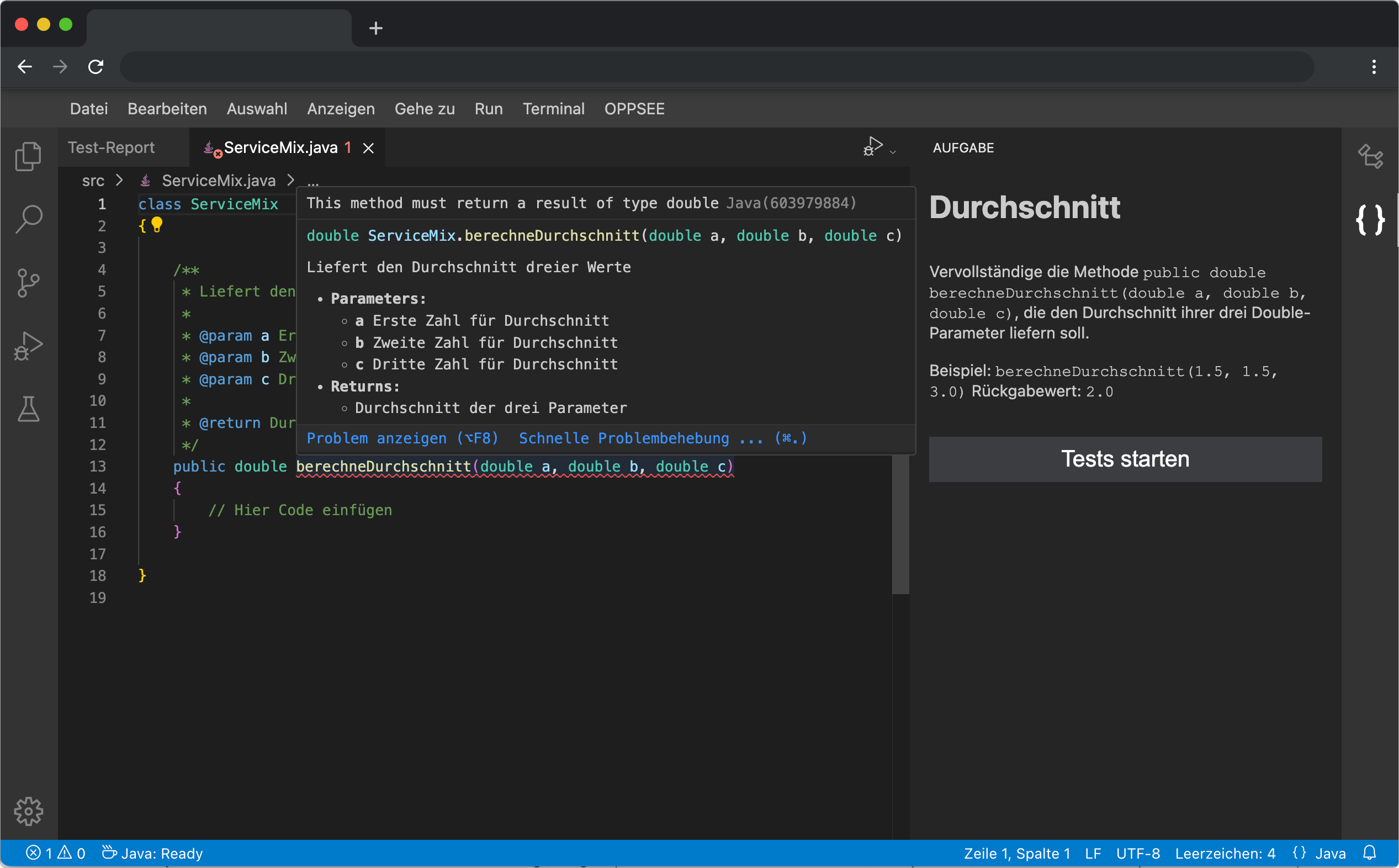Open Java language mode selector
The image size is (1399, 868).
click(x=1329, y=853)
